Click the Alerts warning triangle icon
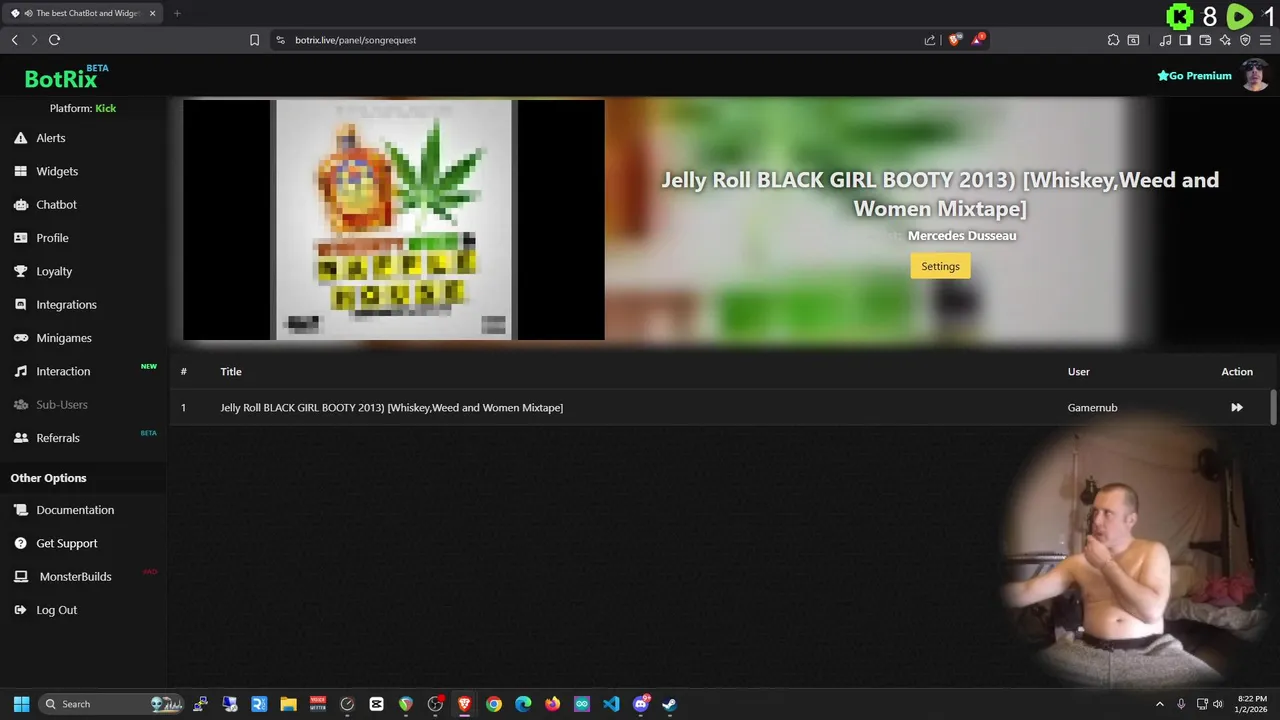 point(20,138)
